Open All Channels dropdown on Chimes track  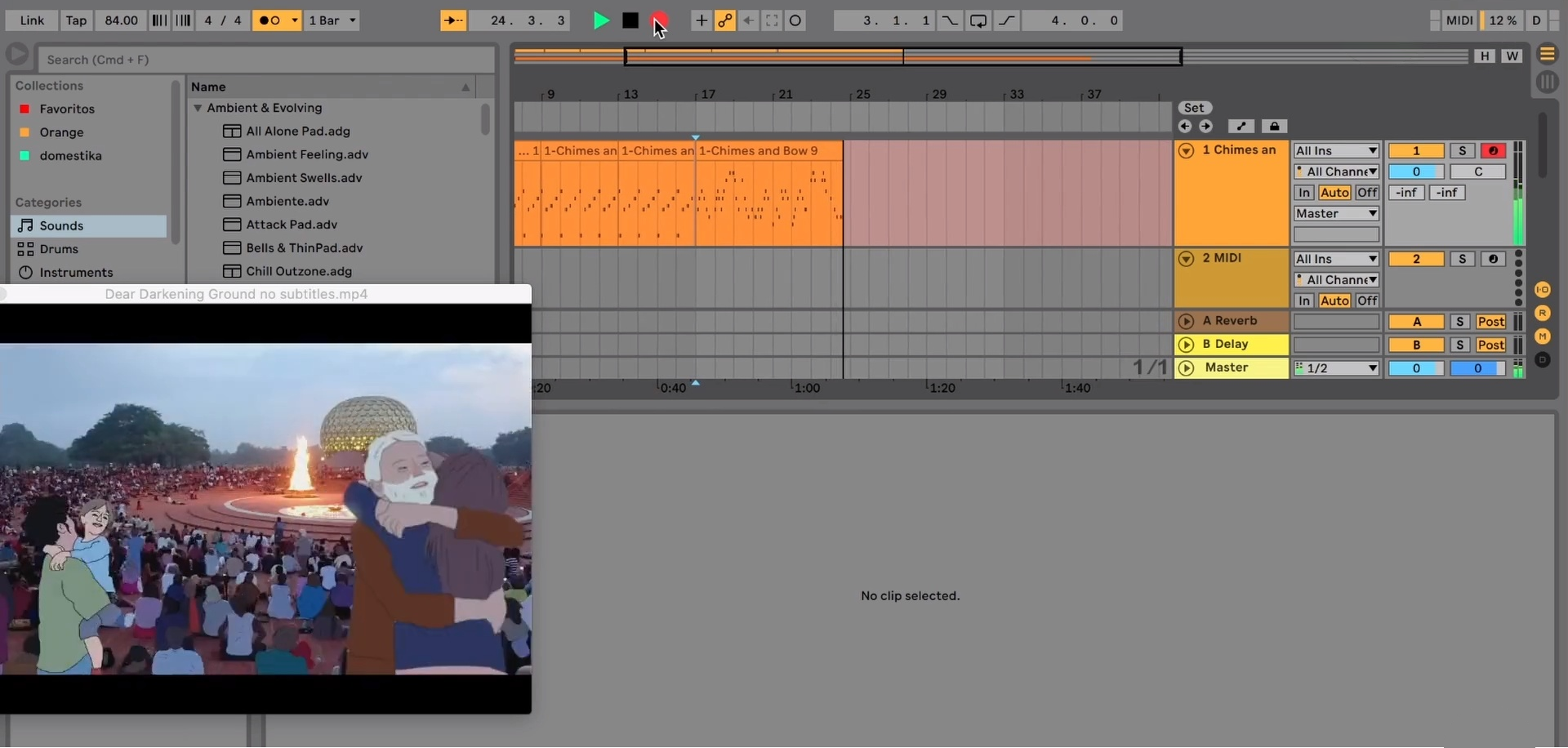point(1336,171)
